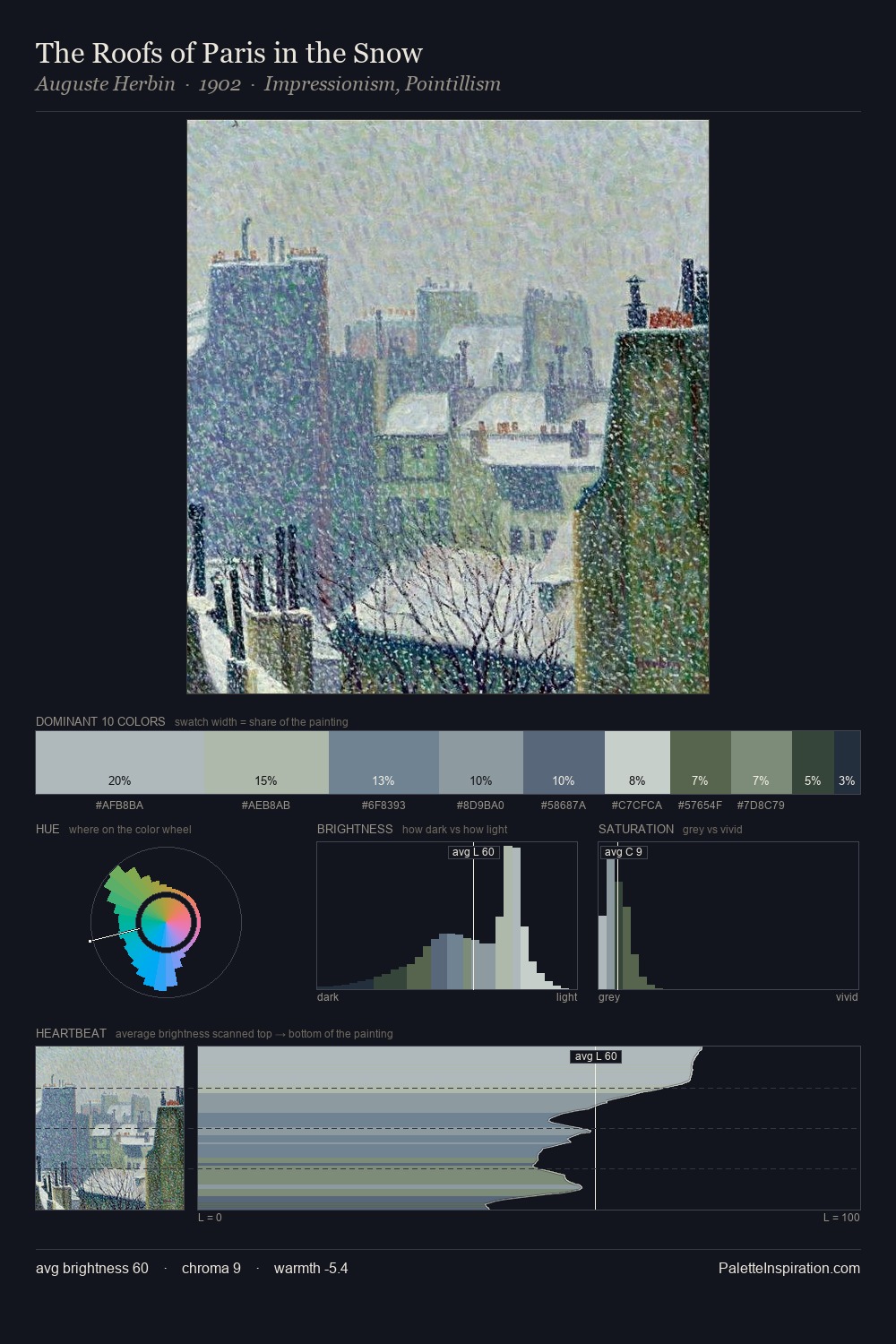Select the 20% swatch #AFB8BA

pyautogui.click(x=120, y=762)
